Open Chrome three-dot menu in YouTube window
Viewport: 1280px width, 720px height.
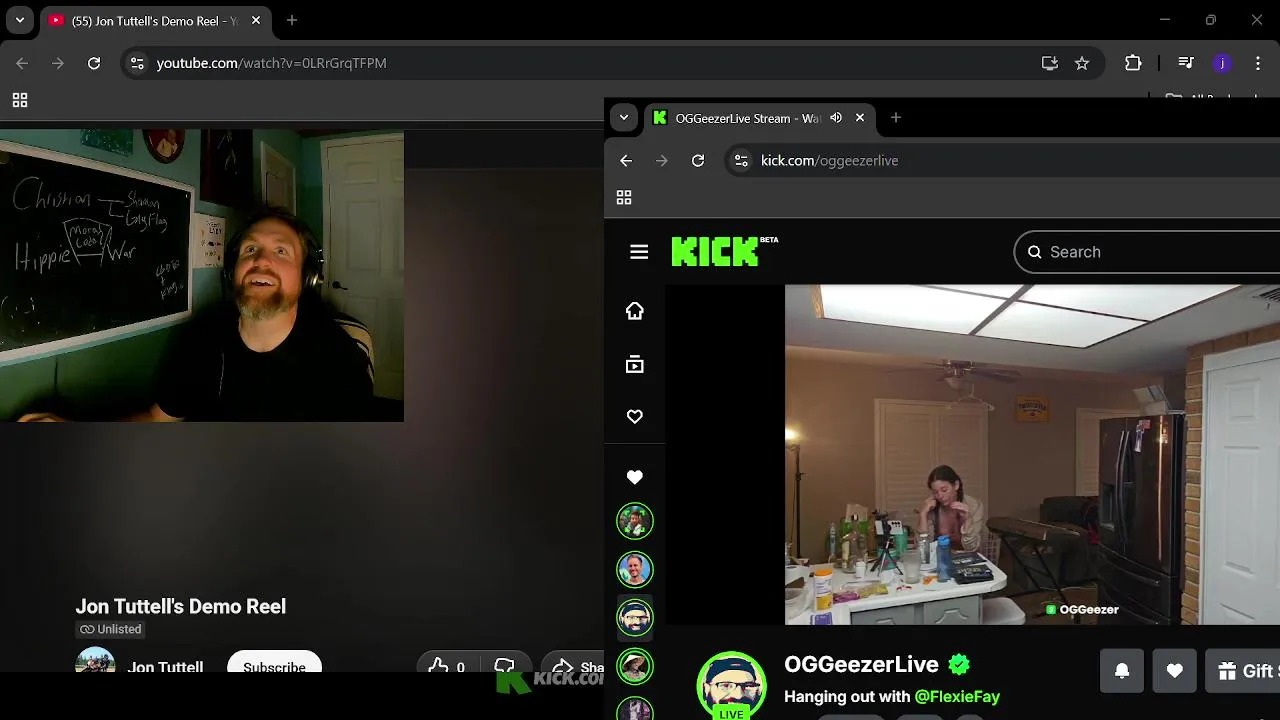(1257, 63)
